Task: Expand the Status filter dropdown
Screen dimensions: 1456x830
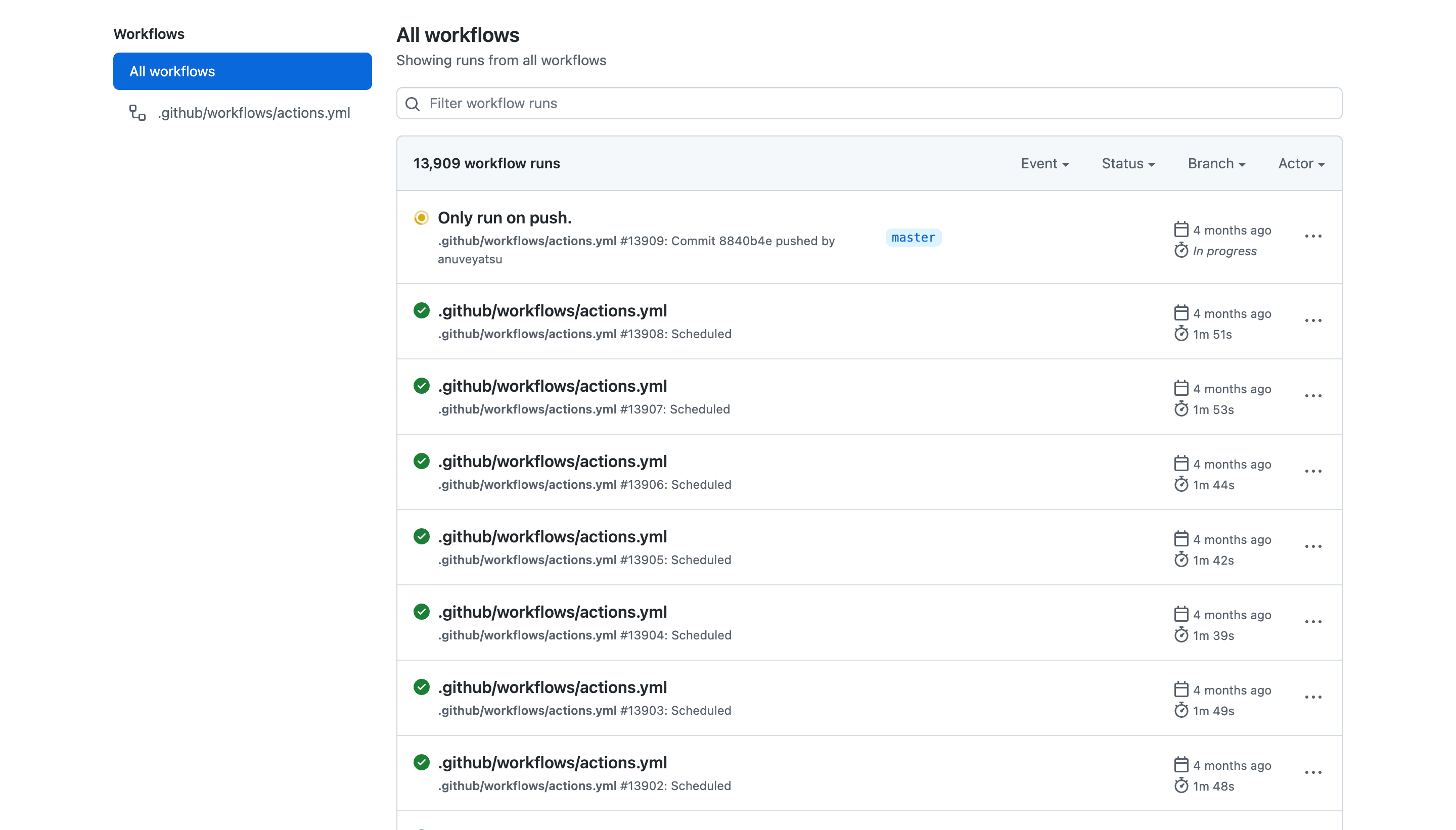Action: pyautogui.click(x=1128, y=163)
